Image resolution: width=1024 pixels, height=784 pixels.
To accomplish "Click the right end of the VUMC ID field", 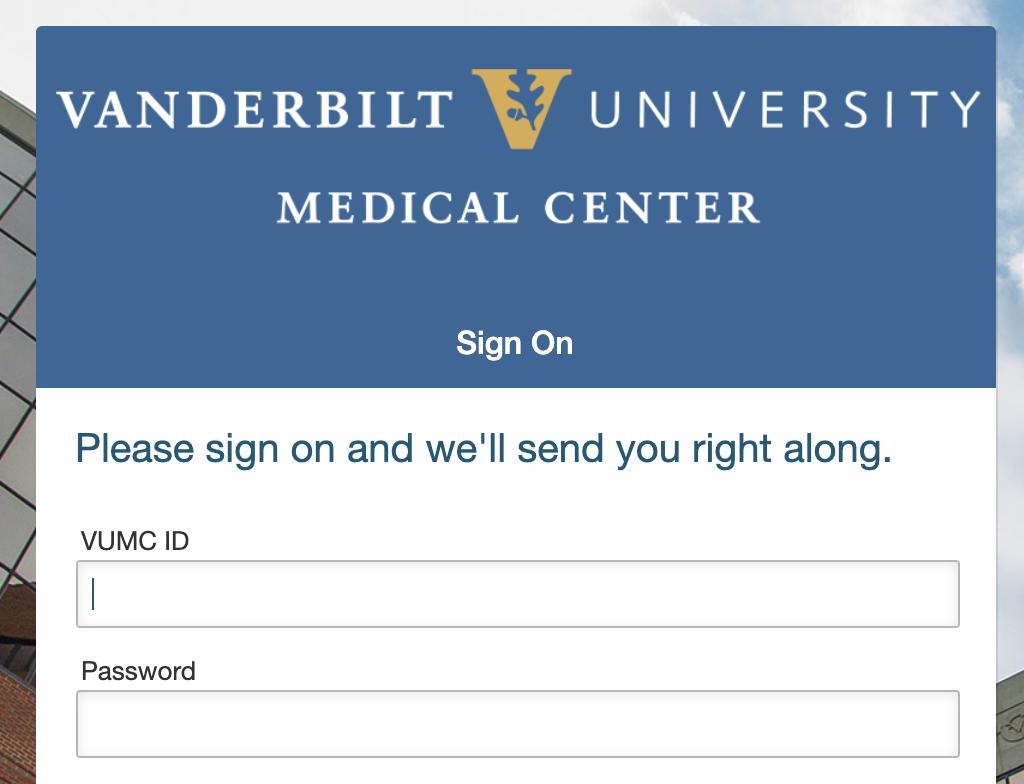I will (x=940, y=594).
